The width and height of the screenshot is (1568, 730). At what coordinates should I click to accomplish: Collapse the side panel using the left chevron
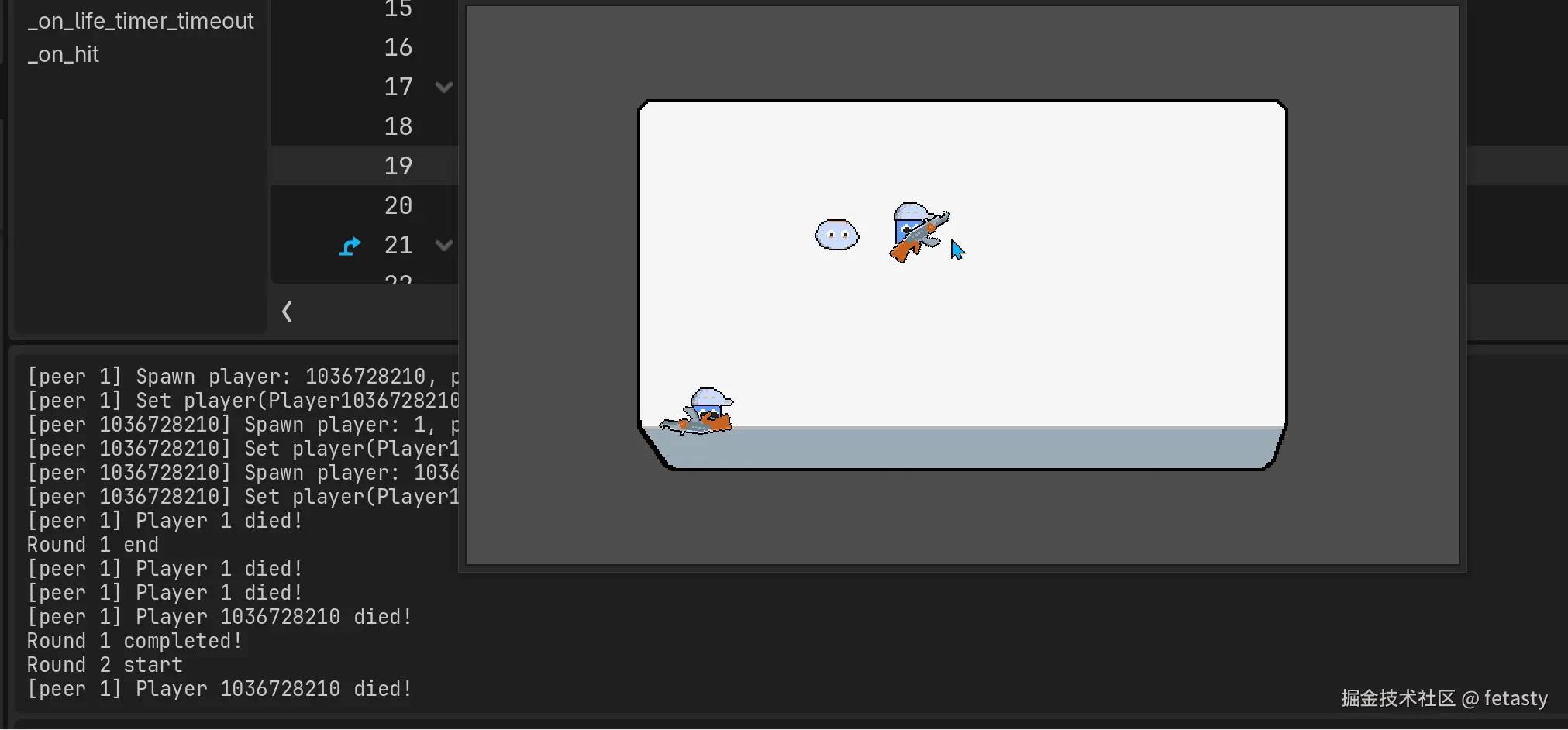(287, 311)
